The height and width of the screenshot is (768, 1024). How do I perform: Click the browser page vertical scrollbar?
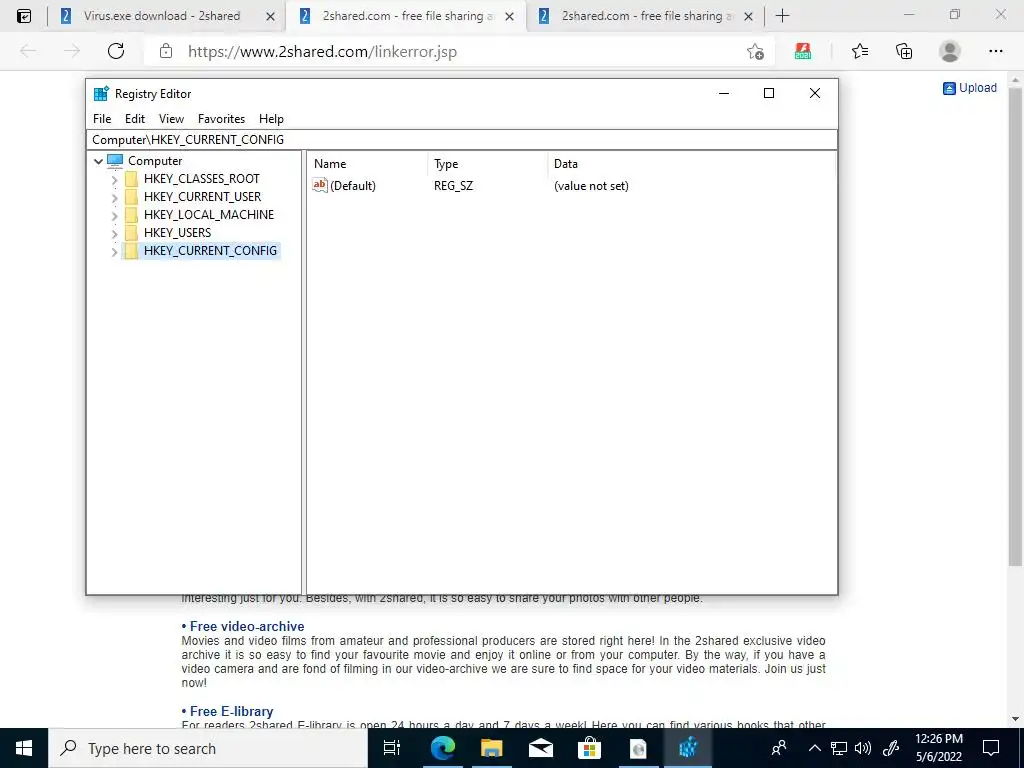[1015, 327]
